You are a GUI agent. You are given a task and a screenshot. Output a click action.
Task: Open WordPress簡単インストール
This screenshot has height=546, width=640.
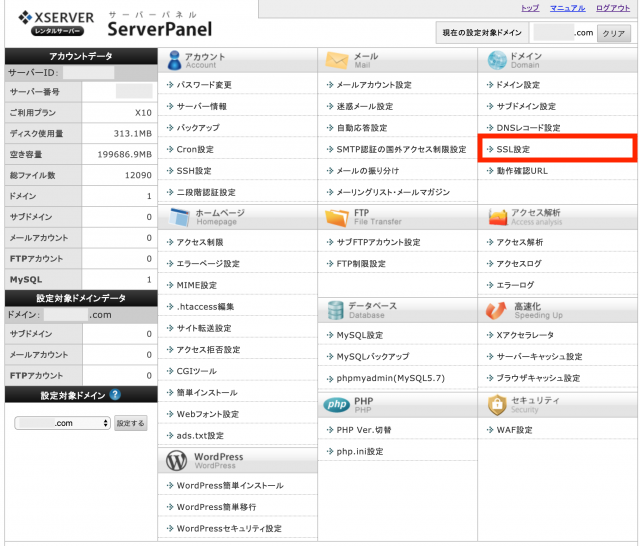(x=230, y=486)
